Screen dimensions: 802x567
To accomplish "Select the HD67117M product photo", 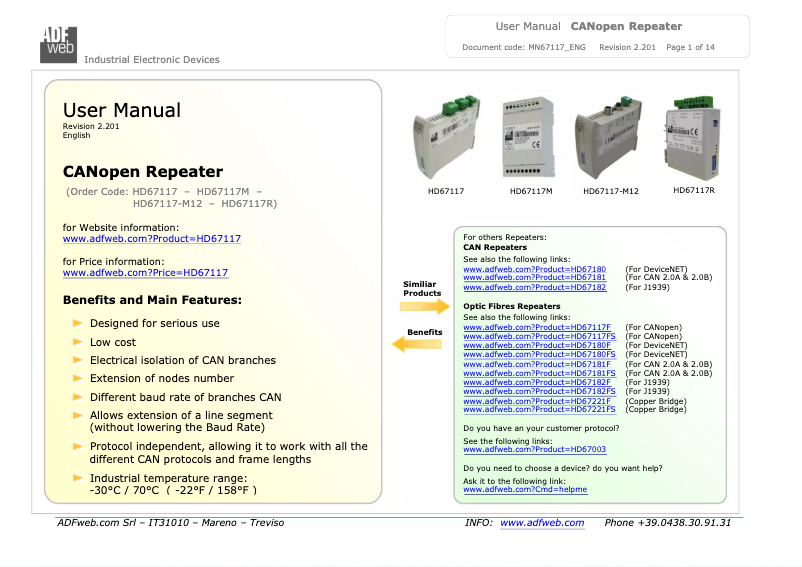I will 531,138.
